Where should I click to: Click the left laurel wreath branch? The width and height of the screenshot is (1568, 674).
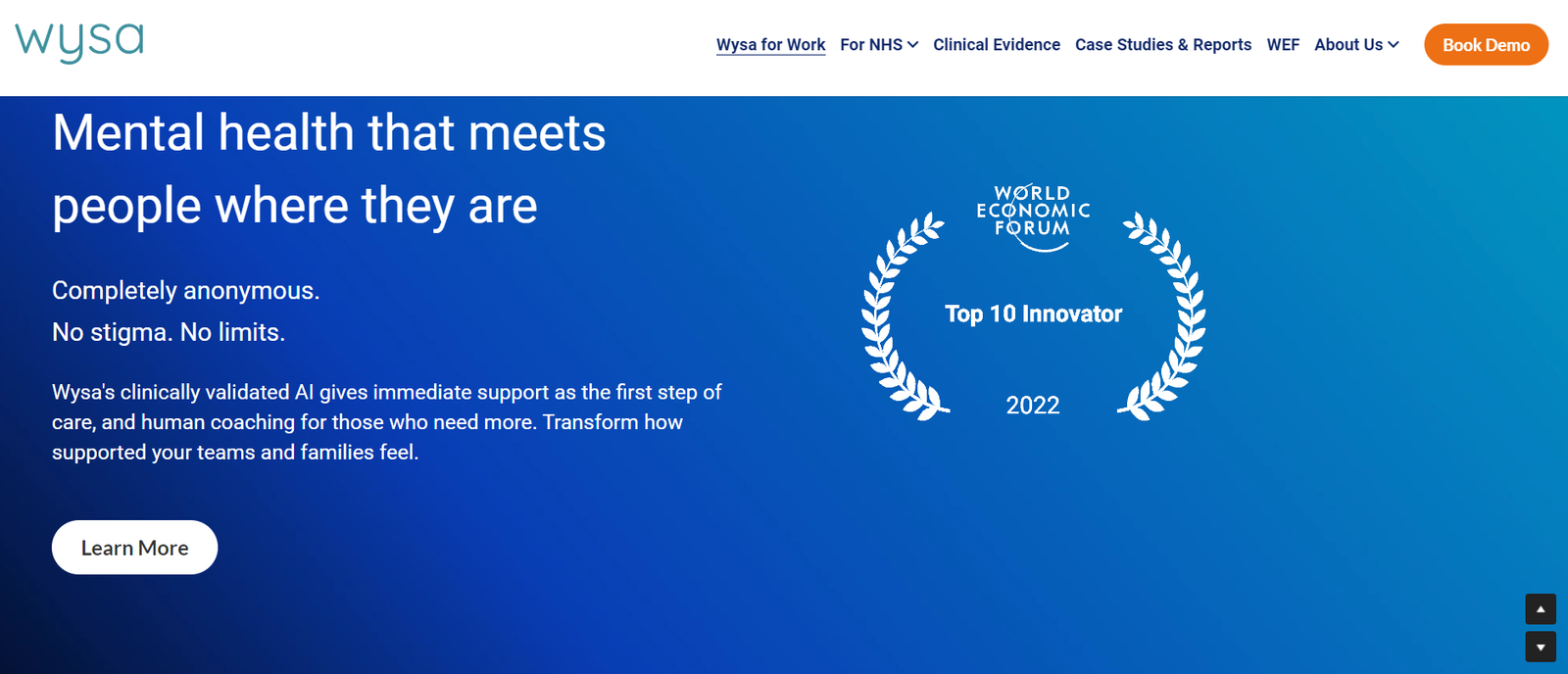click(897, 318)
